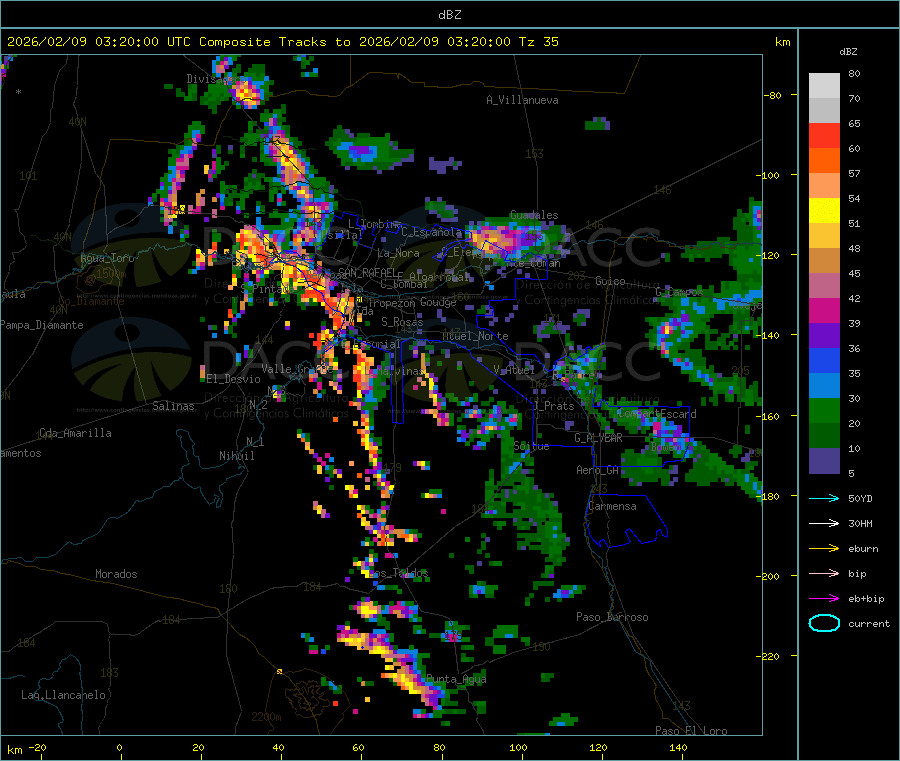
Task: Click the 57 value in dBZ legend
Action: click(854, 173)
